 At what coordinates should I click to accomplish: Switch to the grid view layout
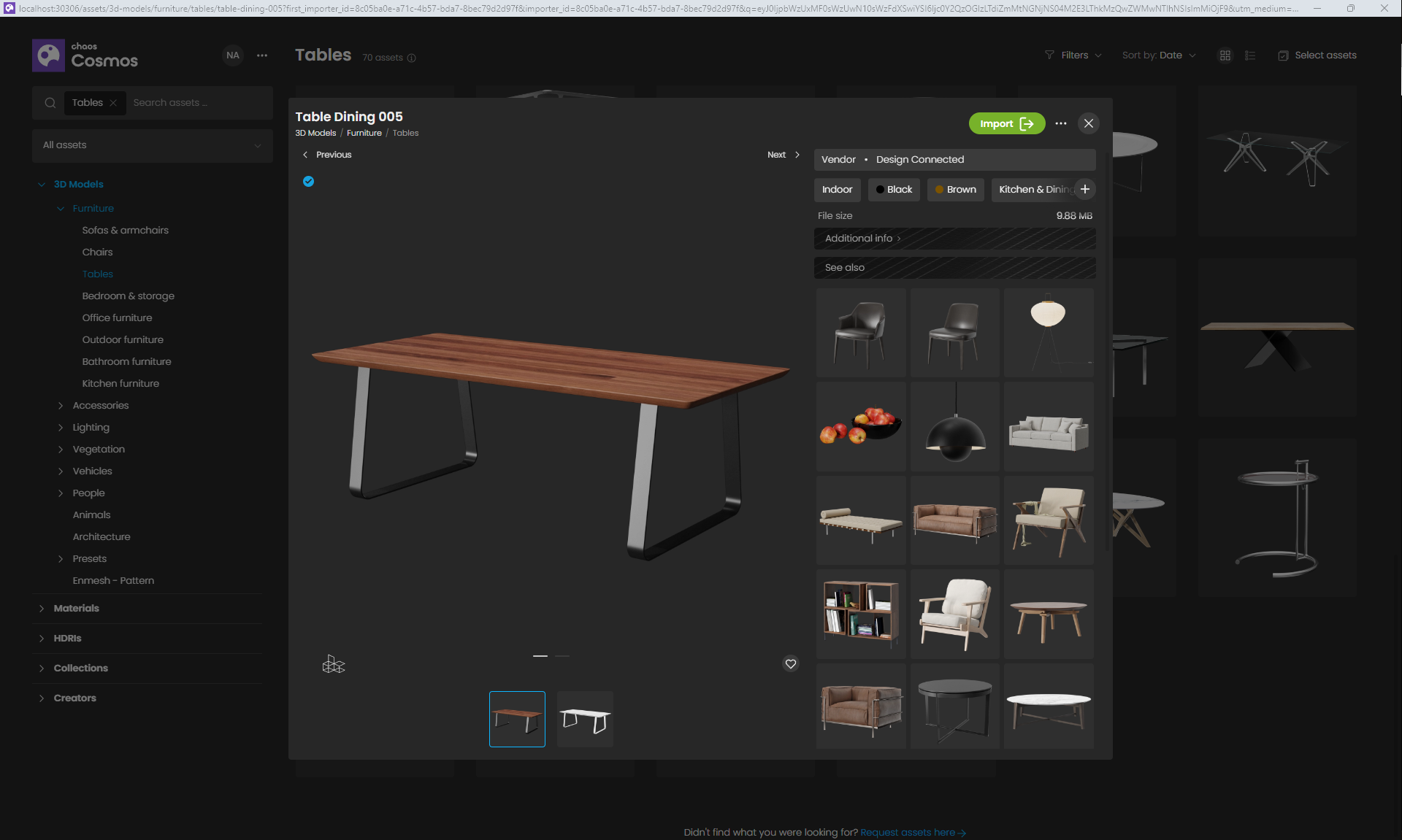(1225, 55)
